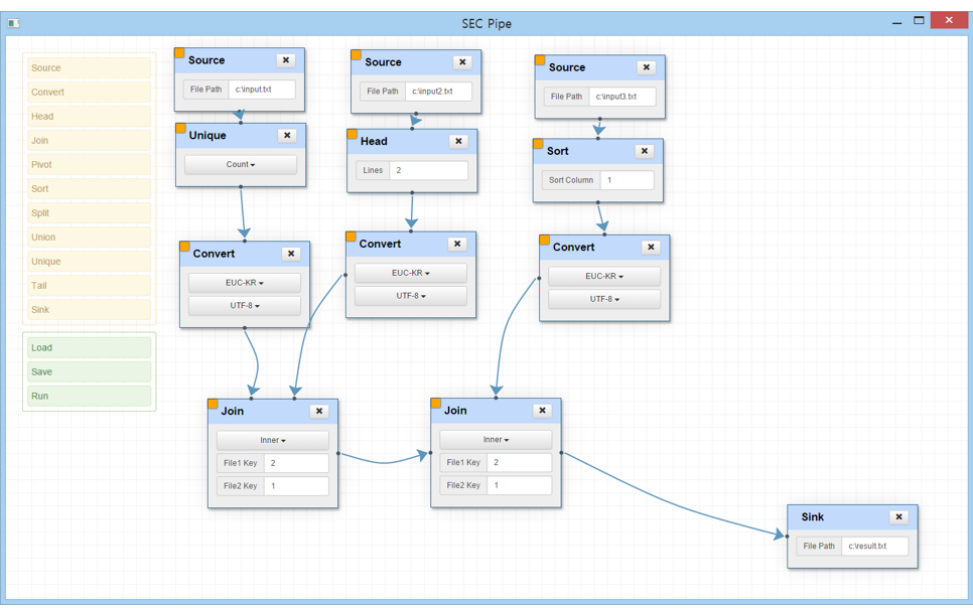Close the Unique node with its X icon
The width and height of the screenshot is (973, 615).
287,136
